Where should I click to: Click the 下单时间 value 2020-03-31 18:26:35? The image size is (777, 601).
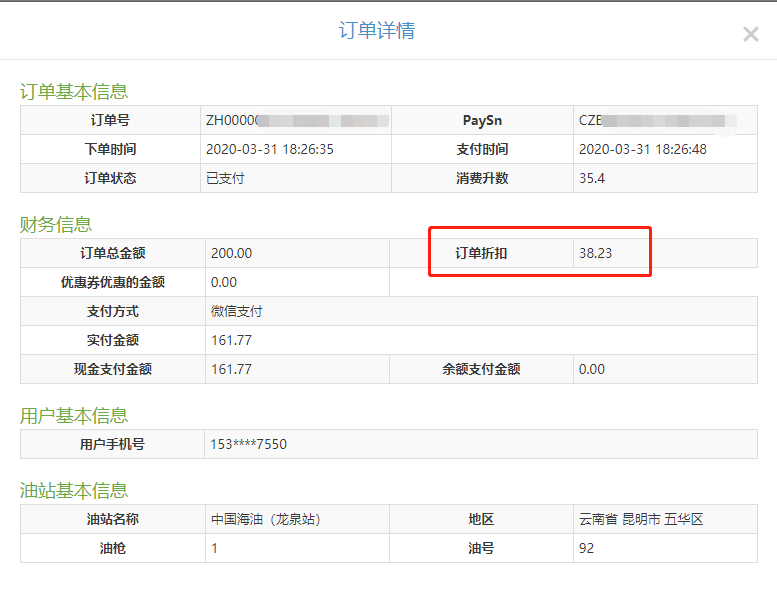(x=269, y=150)
